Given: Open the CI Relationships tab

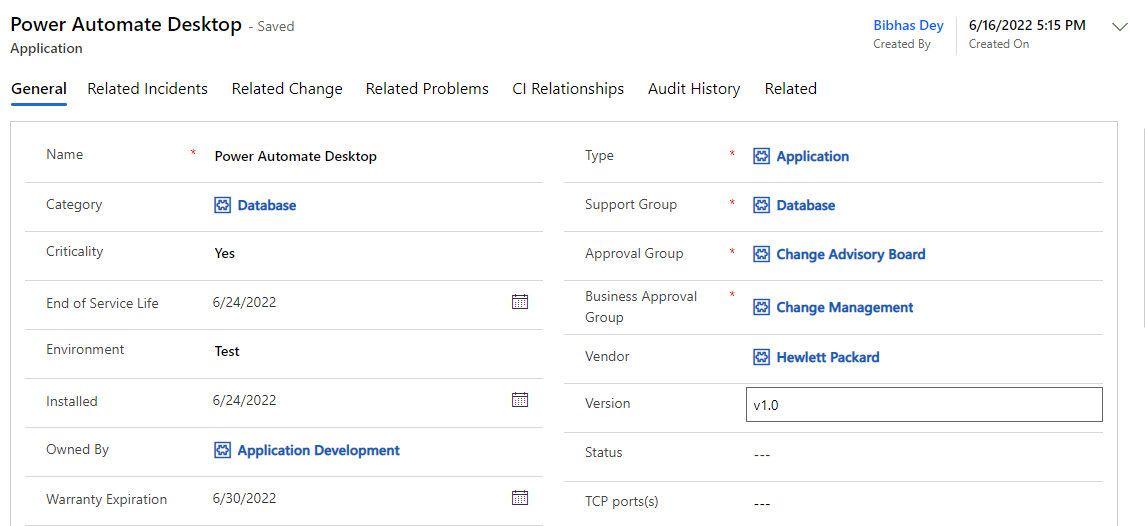Looking at the screenshot, I should (568, 89).
